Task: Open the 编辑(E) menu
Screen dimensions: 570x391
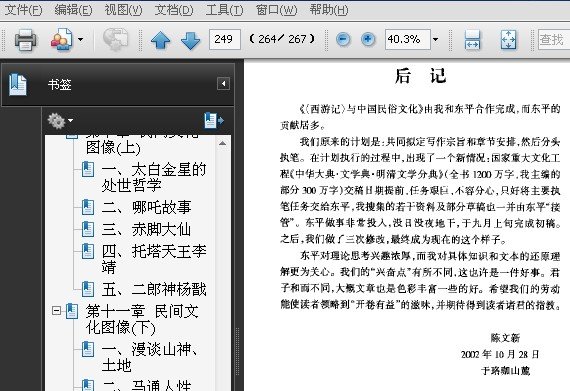Action: [x=73, y=10]
